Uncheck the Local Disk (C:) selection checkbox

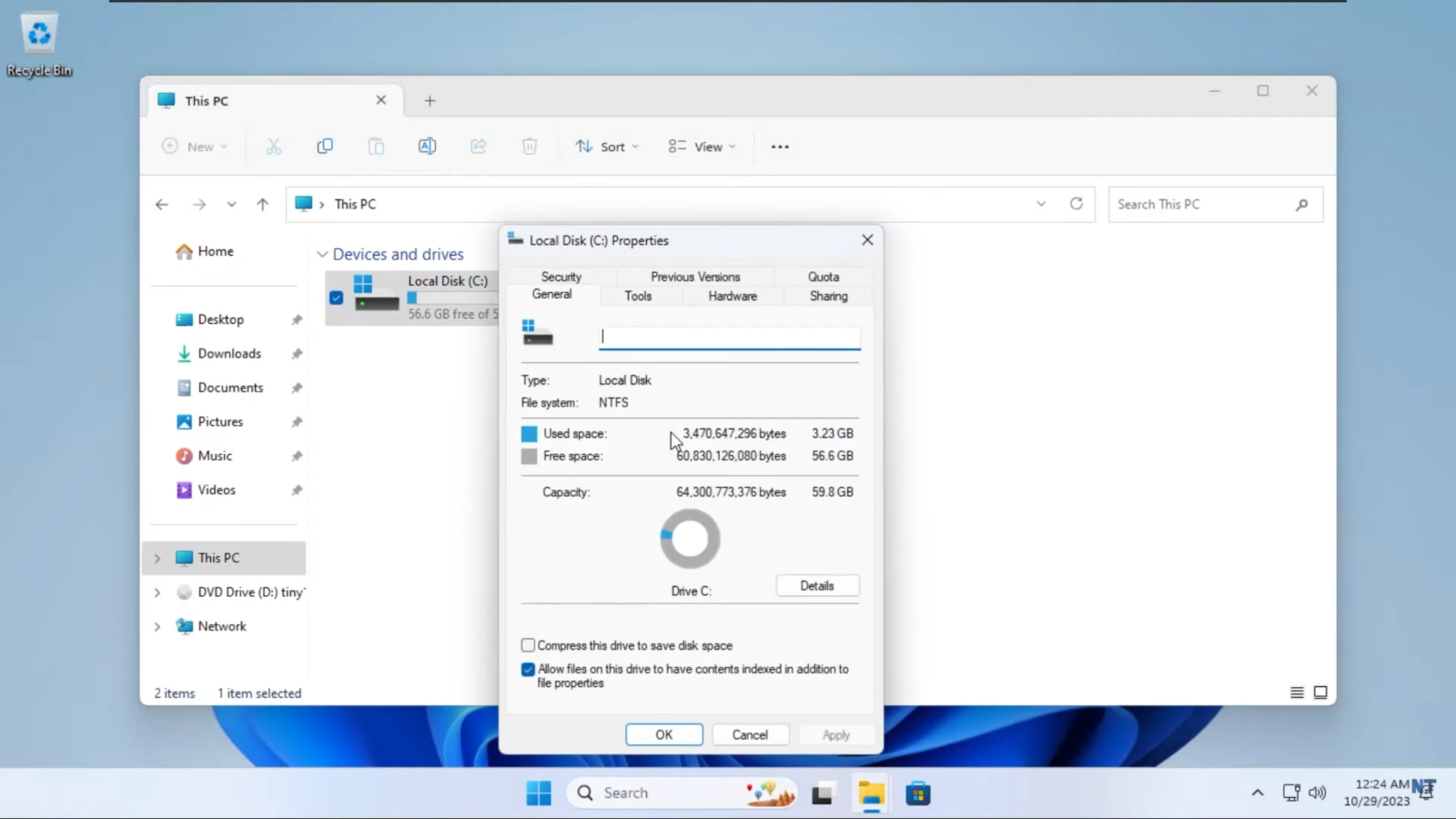click(x=336, y=297)
